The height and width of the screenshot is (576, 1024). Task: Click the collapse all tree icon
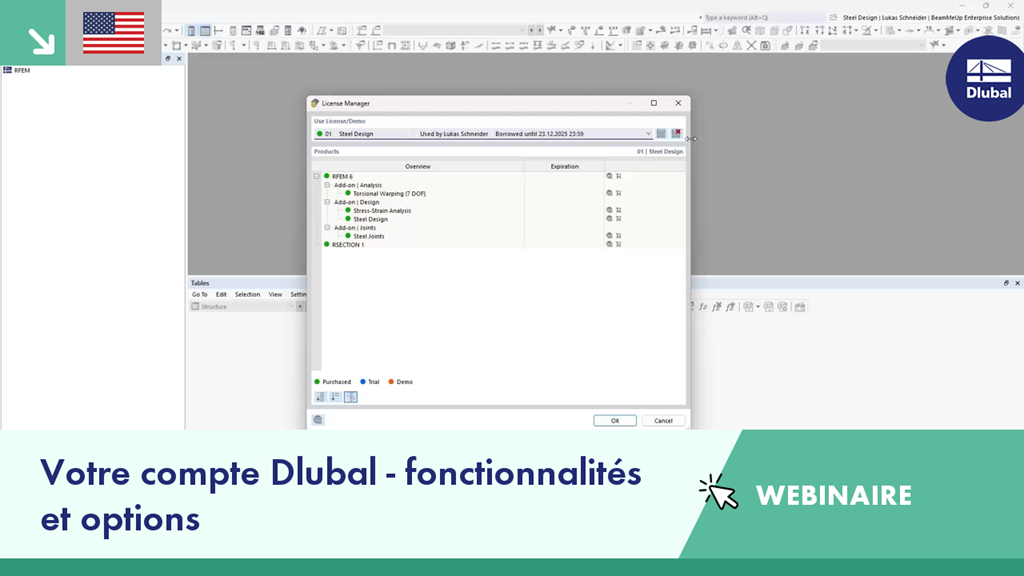[336, 397]
